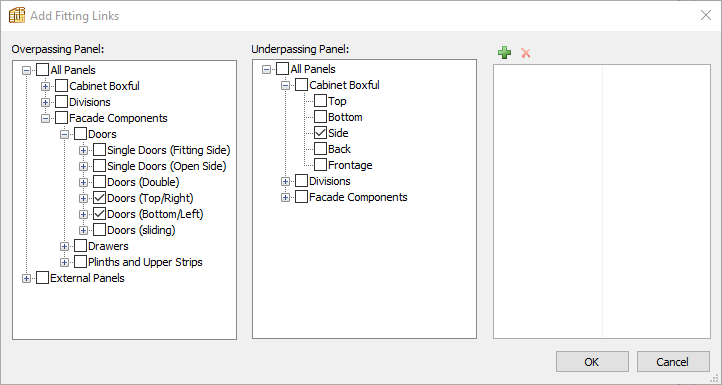722x385 pixels.
Task: Click inside the empty fitting links list
Action: coord(602,201)
